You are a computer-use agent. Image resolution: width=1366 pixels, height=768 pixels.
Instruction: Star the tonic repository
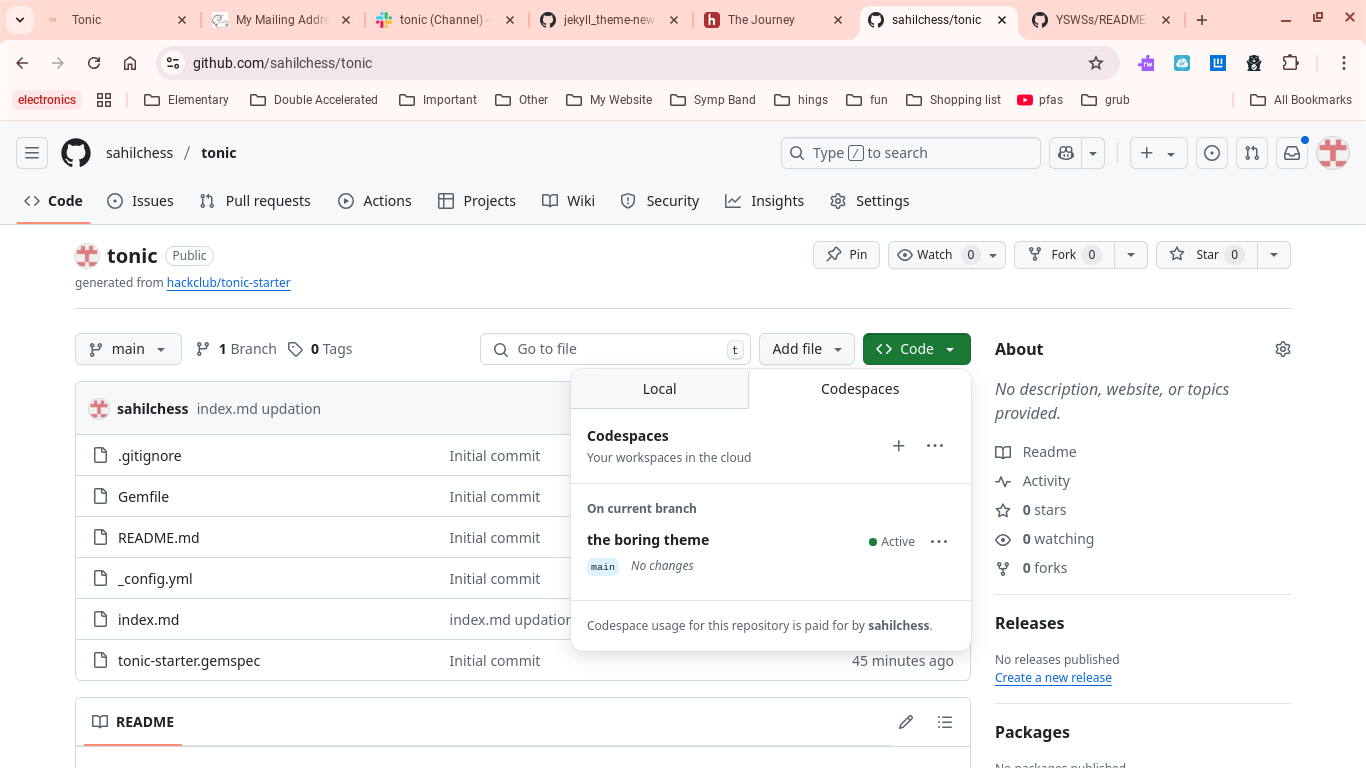click(x=1207, y=255)
